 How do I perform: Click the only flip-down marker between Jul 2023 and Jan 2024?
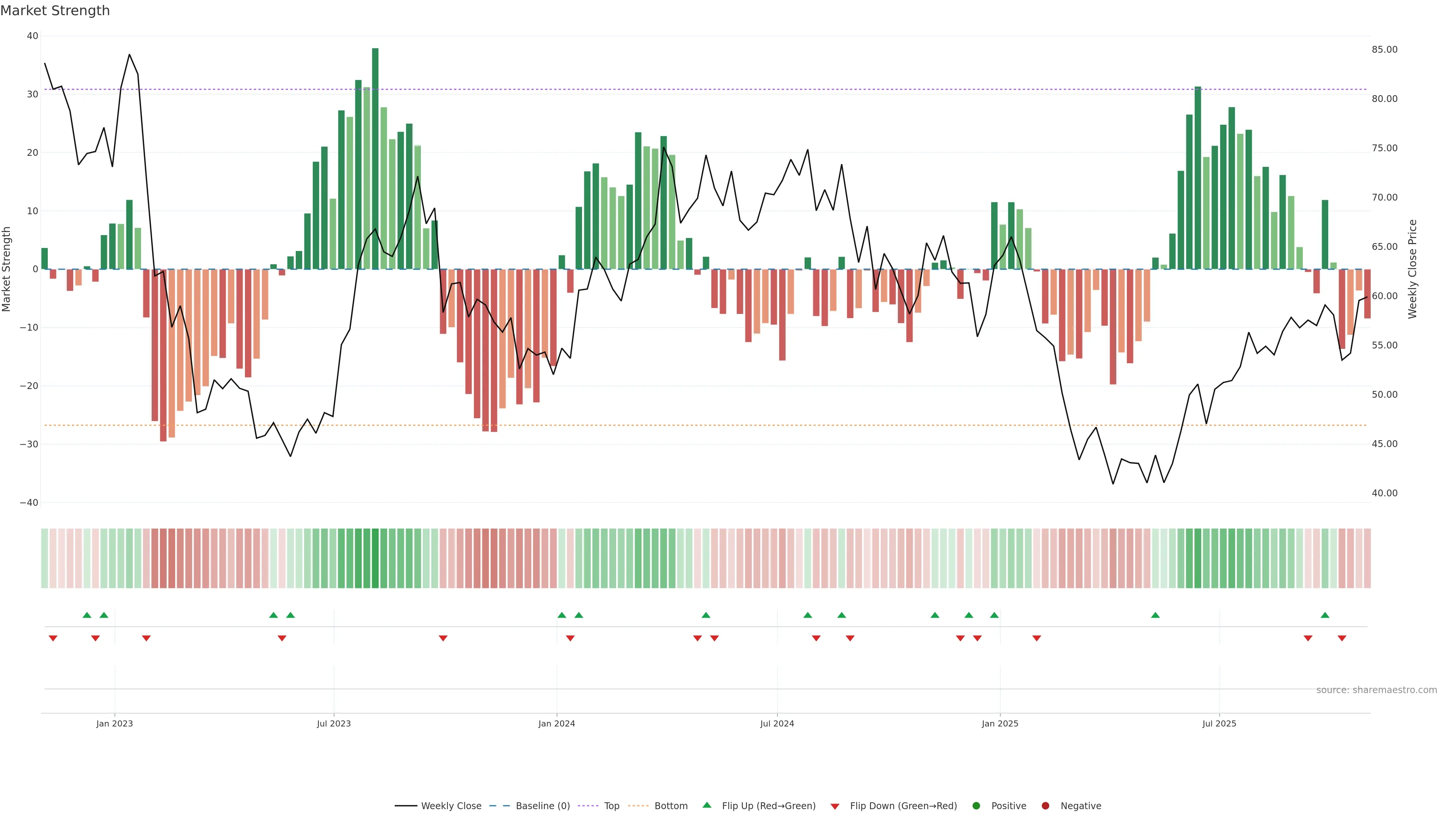pos(443,638)
